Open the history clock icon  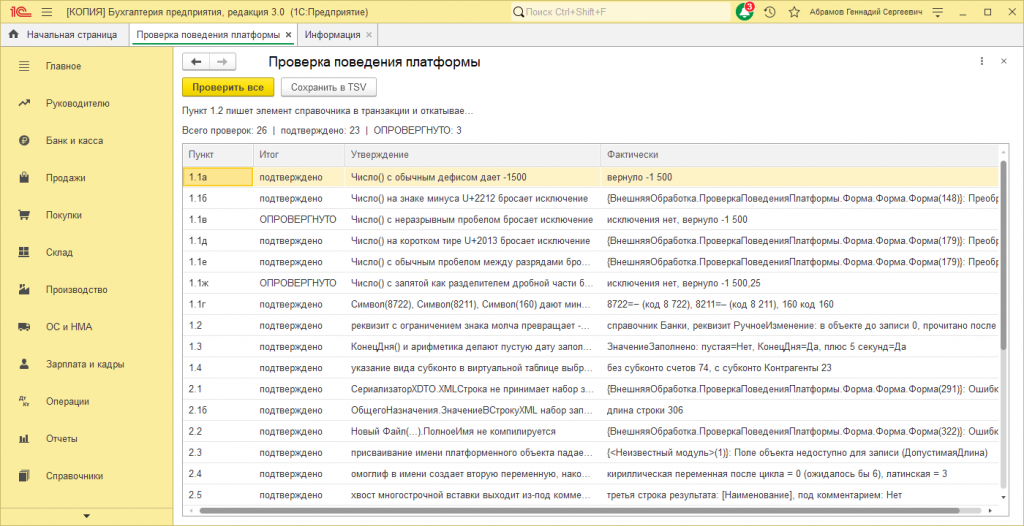point(770,12)
